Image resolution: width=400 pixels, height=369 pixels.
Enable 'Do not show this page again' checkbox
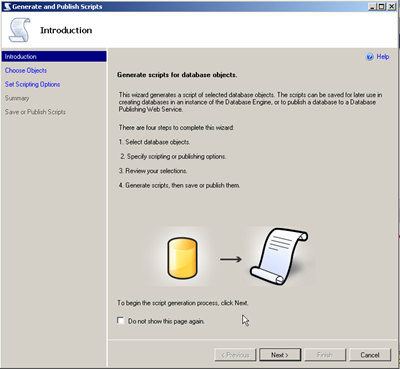coord(120,320)
